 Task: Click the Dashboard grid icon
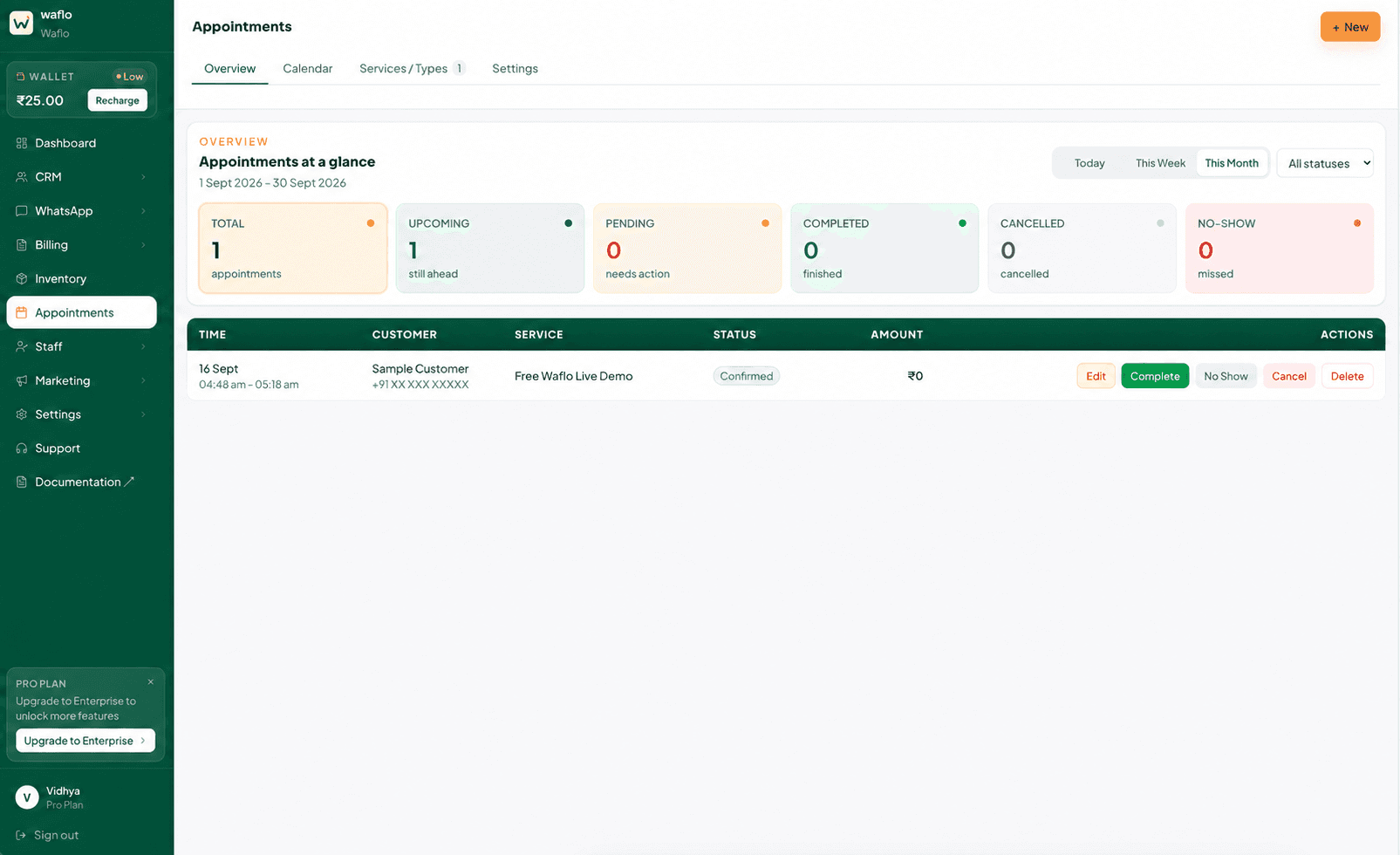click(22, 143)
